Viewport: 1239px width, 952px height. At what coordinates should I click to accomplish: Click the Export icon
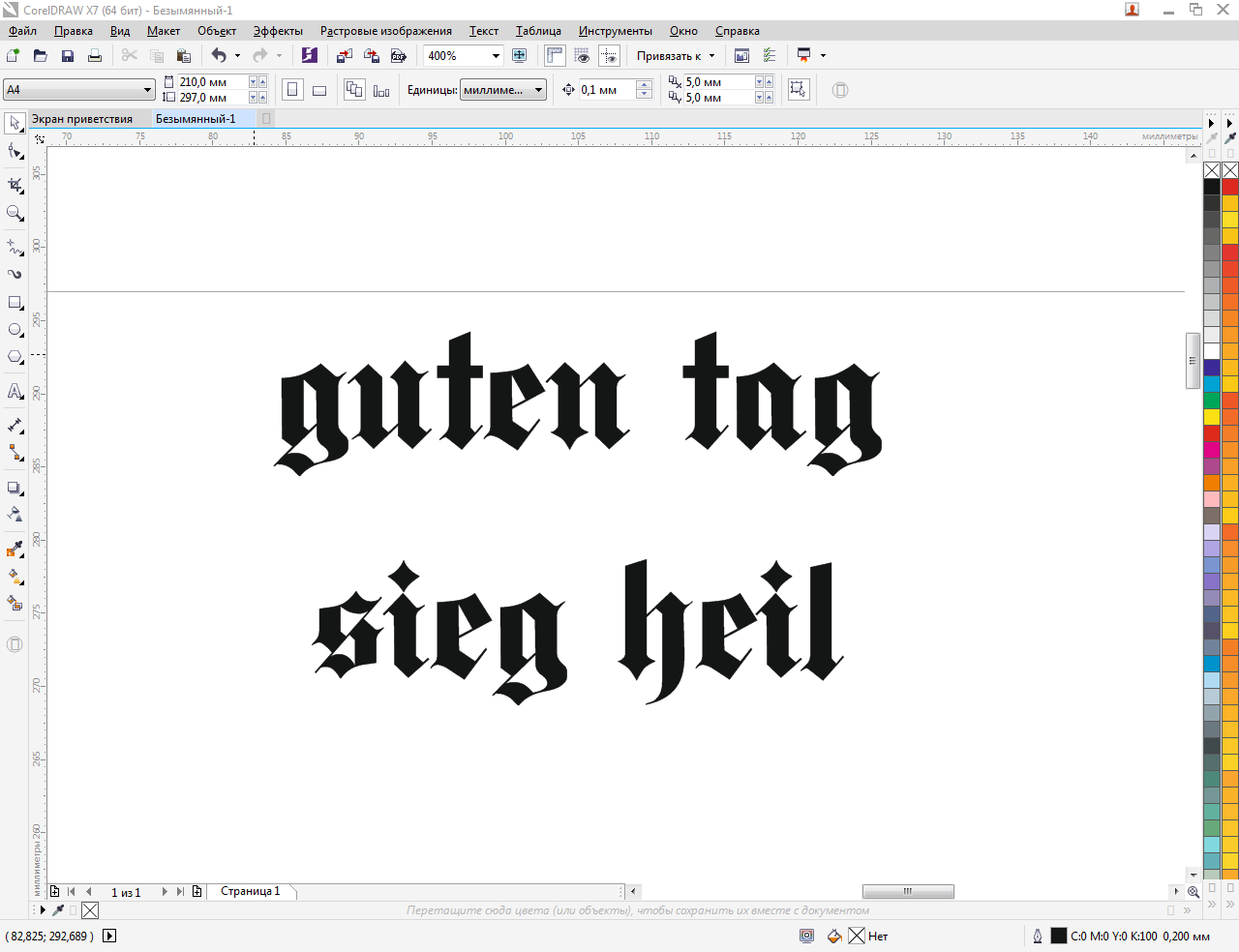click(x=372, y=56)
